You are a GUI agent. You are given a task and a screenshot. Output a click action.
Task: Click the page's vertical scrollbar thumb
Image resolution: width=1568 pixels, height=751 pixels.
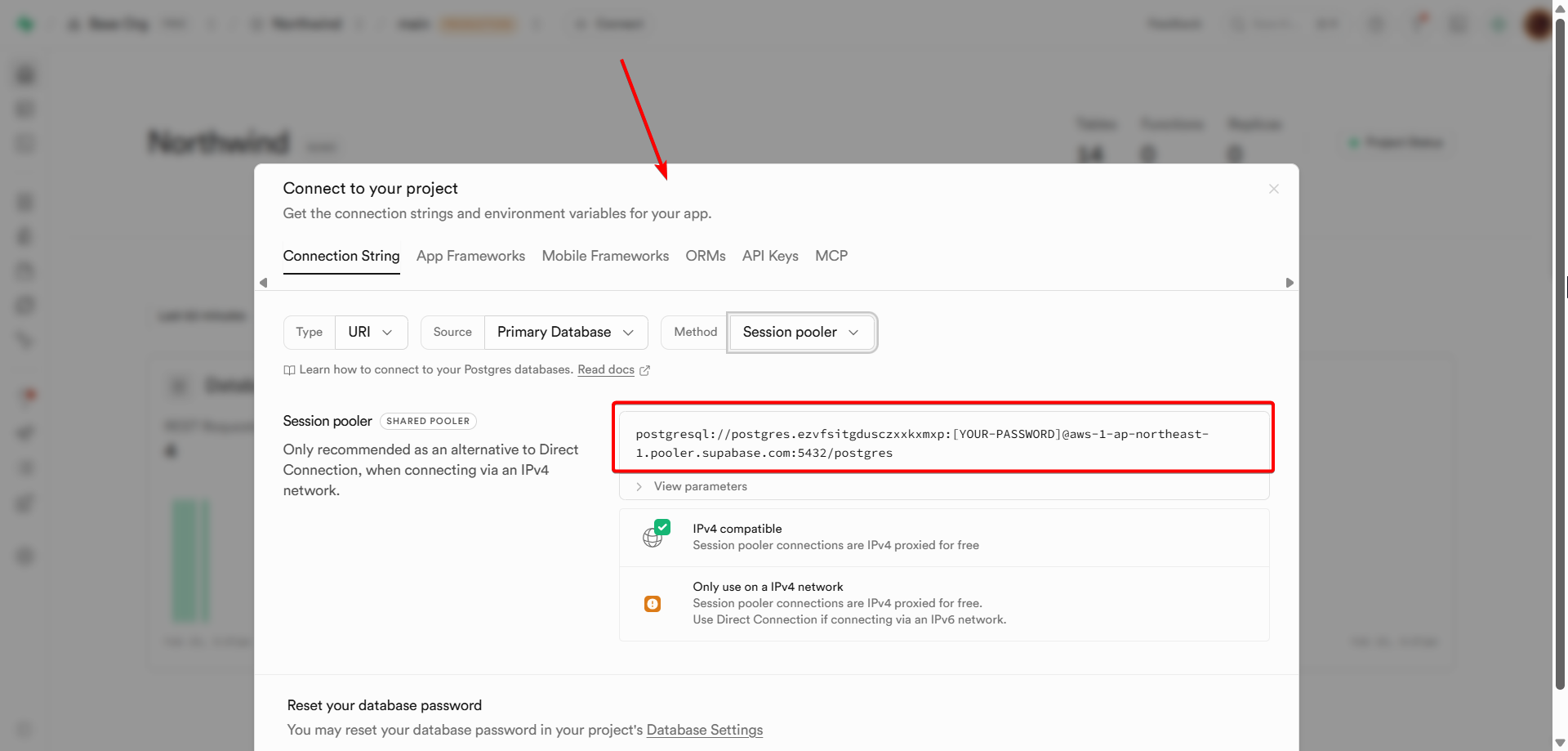click(x=1560, y=351)
